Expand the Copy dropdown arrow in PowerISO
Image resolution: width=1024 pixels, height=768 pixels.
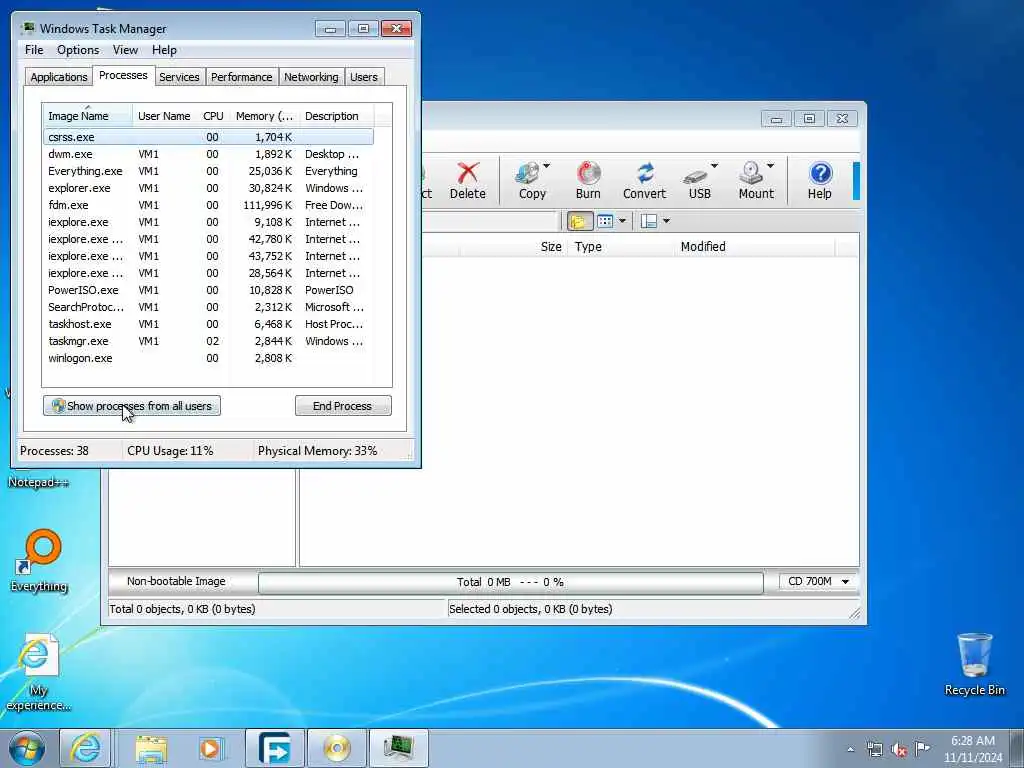click(x=547, y=166)
